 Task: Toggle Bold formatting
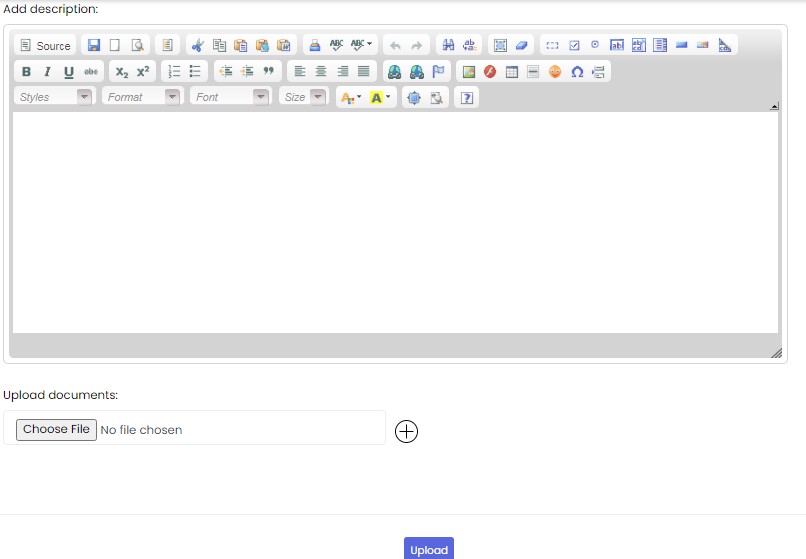(x=26, y=72)
